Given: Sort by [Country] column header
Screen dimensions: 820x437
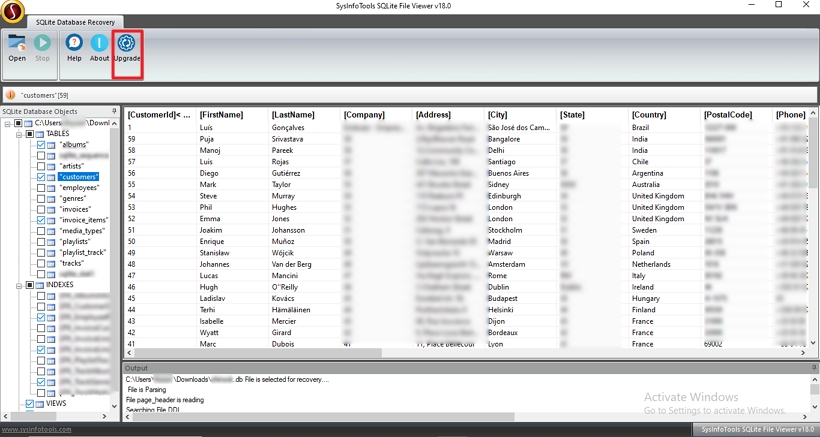Looking at the screenshot, I should point(664,114).
